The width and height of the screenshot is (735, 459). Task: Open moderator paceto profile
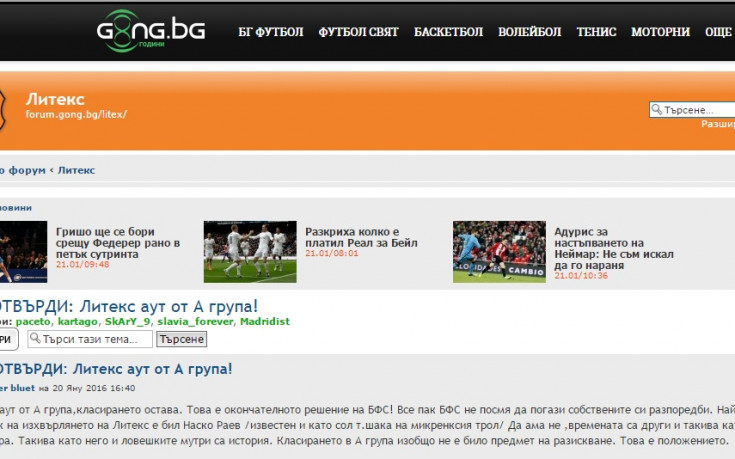tap(33, 322)
